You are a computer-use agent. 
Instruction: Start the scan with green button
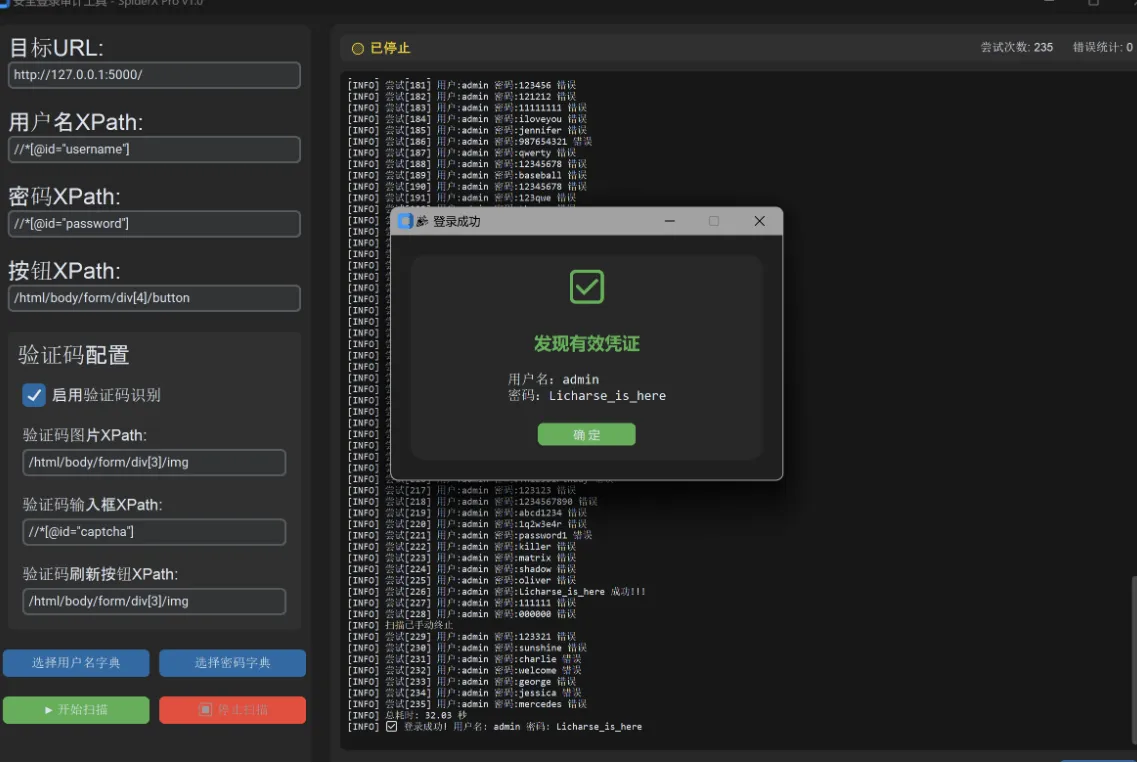click(76, 710)
